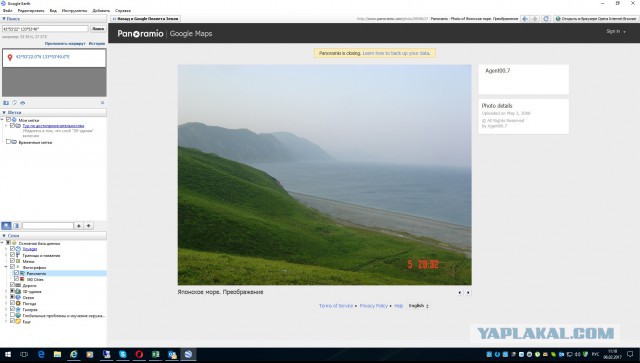Click the Places filter input field
The width and height of the screenshot is (640, 363).
pyautogui.click(x=48, y=226)
